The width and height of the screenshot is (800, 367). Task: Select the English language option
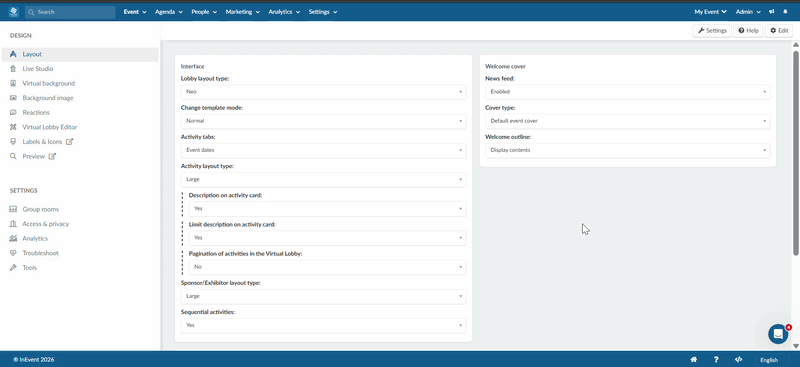point(769,360)
